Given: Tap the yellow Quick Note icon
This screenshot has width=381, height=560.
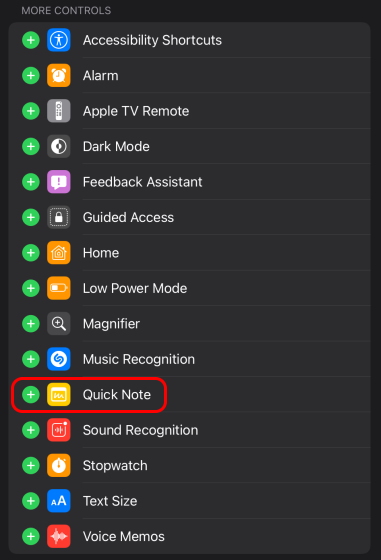Looking at the screenshot, I should [59, 395].
